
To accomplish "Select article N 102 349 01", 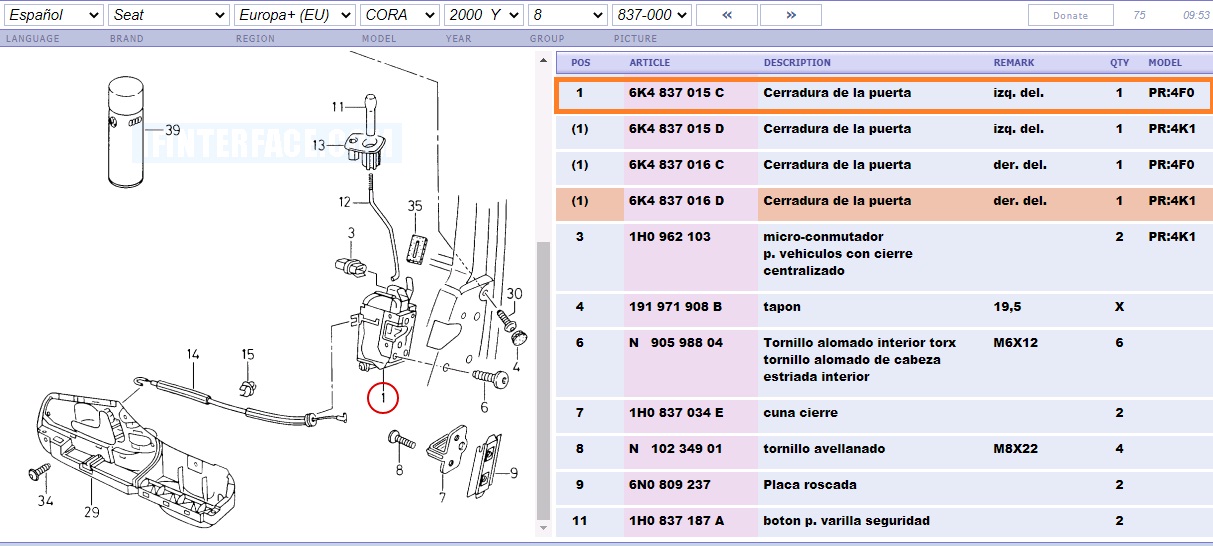I will (675, 449).
